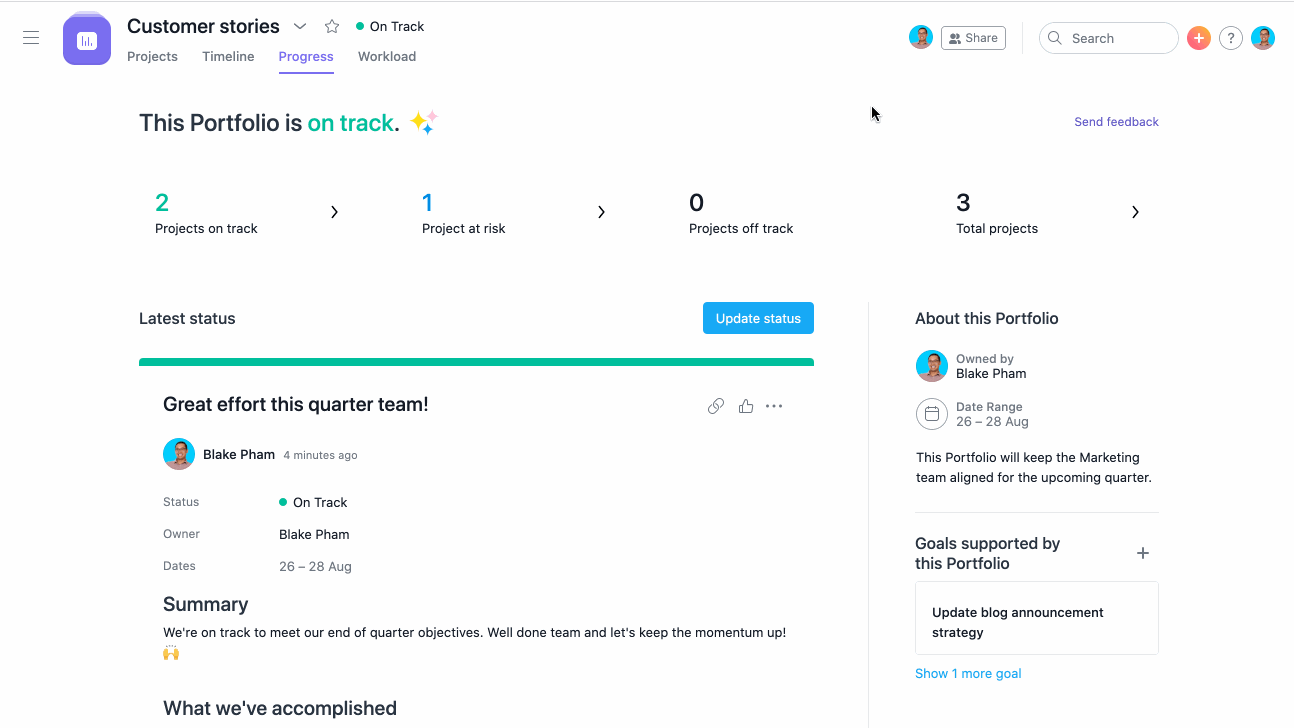This screenshot has height=728, width=1294.
Task: Expand Project at risk chevron
Action: (x=601, y=212)
